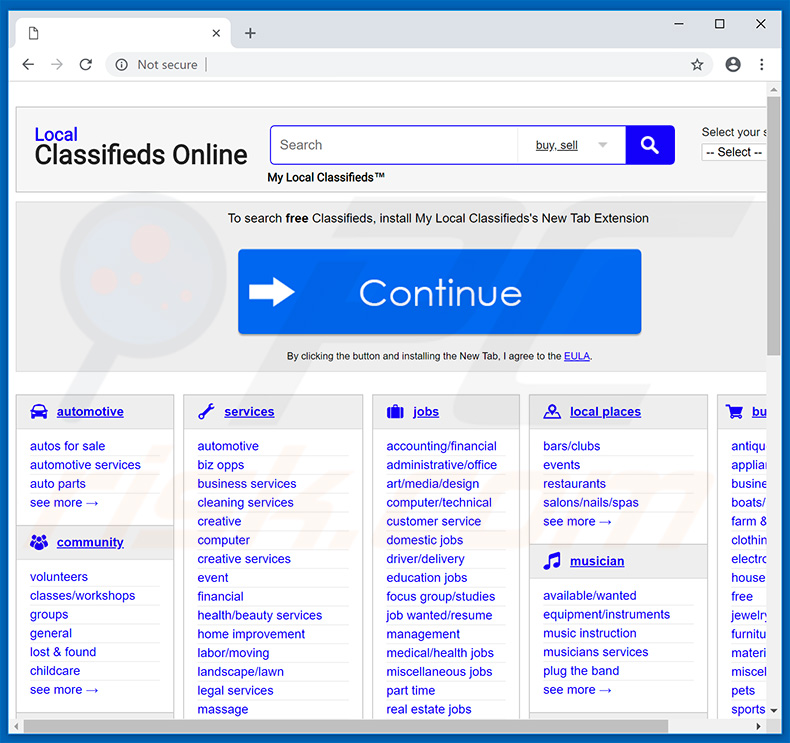Open cleaning services link
The width and height of the screenshot is (790, 743).
coord(245,502)
